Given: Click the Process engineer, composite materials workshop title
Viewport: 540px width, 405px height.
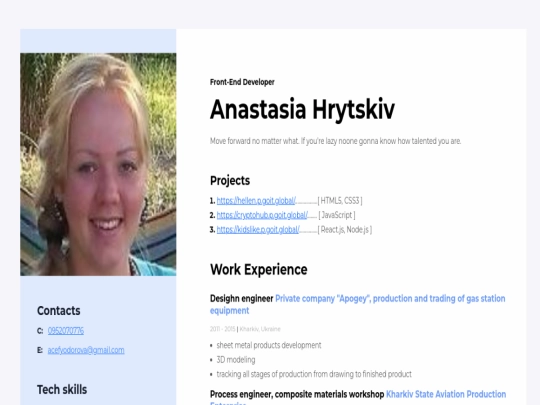Looking at the screenshot, I should [297, 394].
